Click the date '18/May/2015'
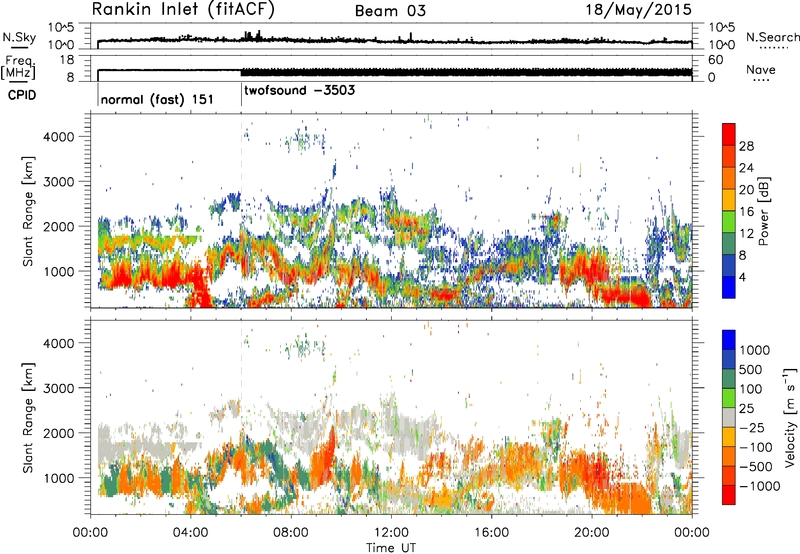This screenshot has height=554, width=800. coord(638,10)
